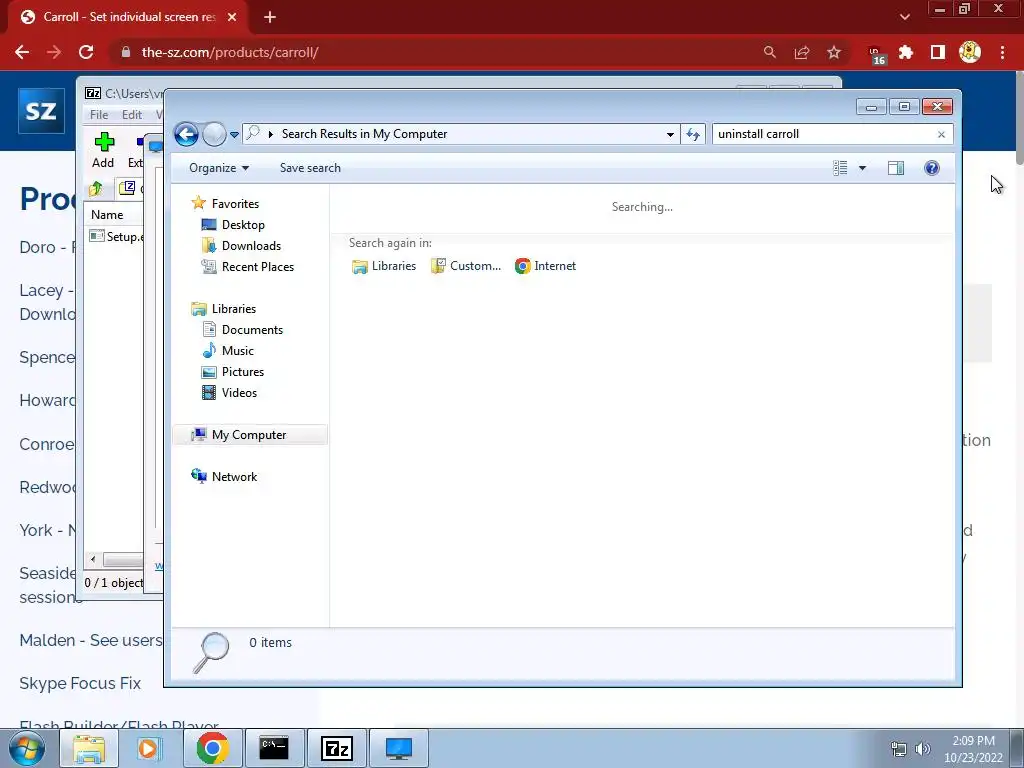This screenshot has height=768, width=1024.
Task: Open a new Chrome tab
Action: [x=270, y=17]
